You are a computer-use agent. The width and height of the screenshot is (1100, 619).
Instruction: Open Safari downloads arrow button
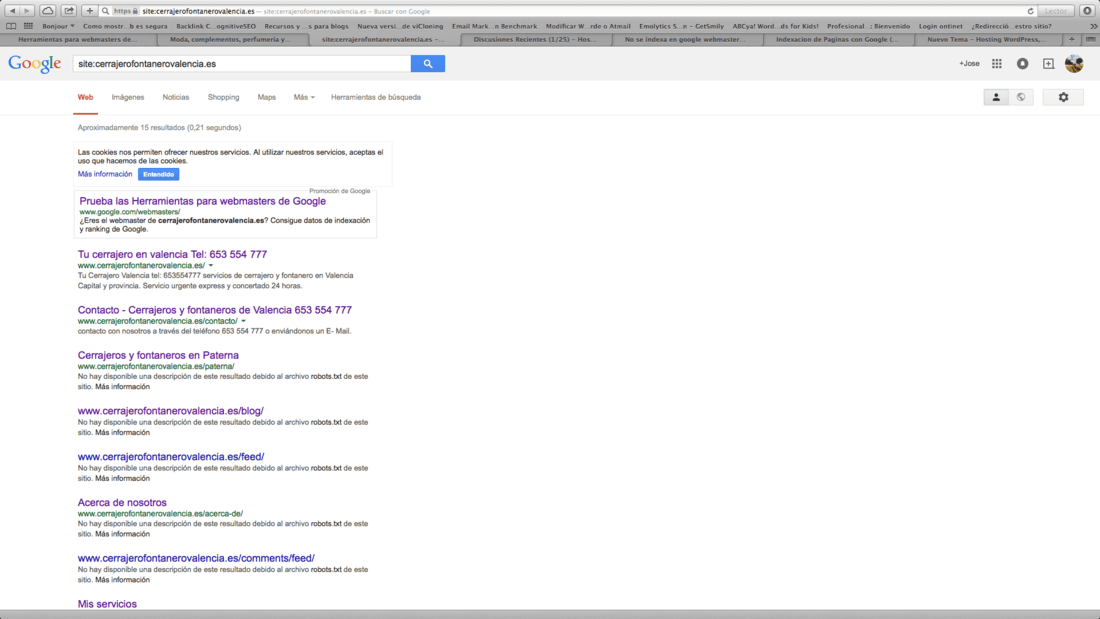(1088, 11)
